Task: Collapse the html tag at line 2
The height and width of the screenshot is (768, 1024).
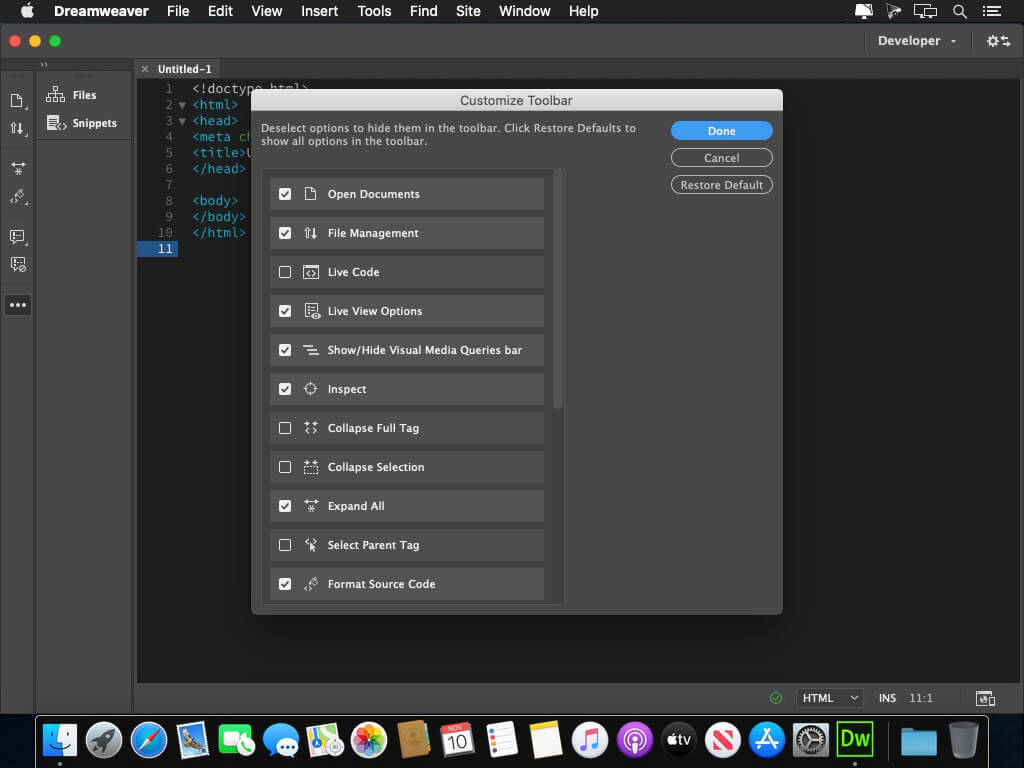Action: 182,105
